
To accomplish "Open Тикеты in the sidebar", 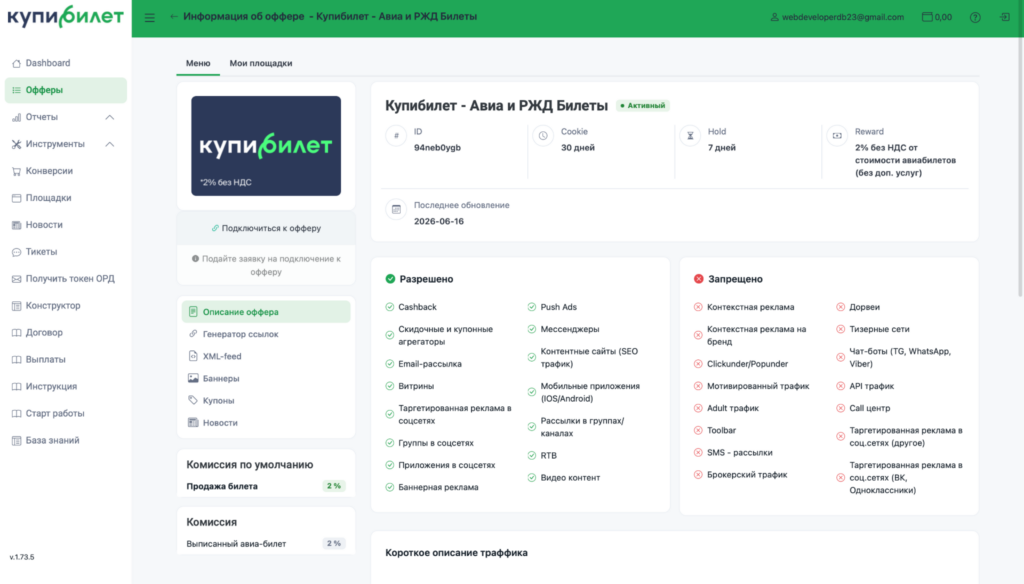I will pyautogui.click(x=65, y=251).
